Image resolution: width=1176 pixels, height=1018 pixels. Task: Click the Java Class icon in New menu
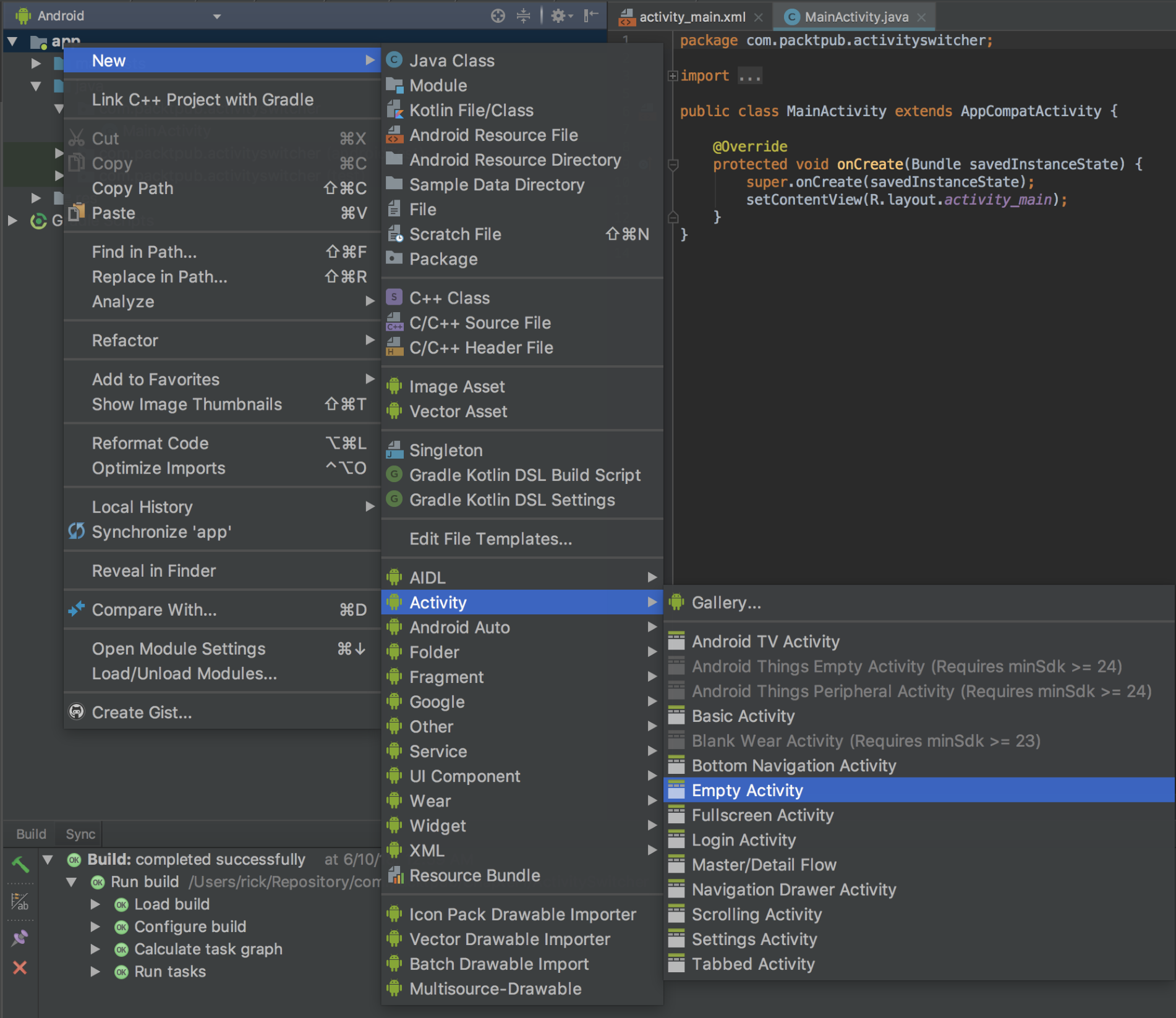394,60
